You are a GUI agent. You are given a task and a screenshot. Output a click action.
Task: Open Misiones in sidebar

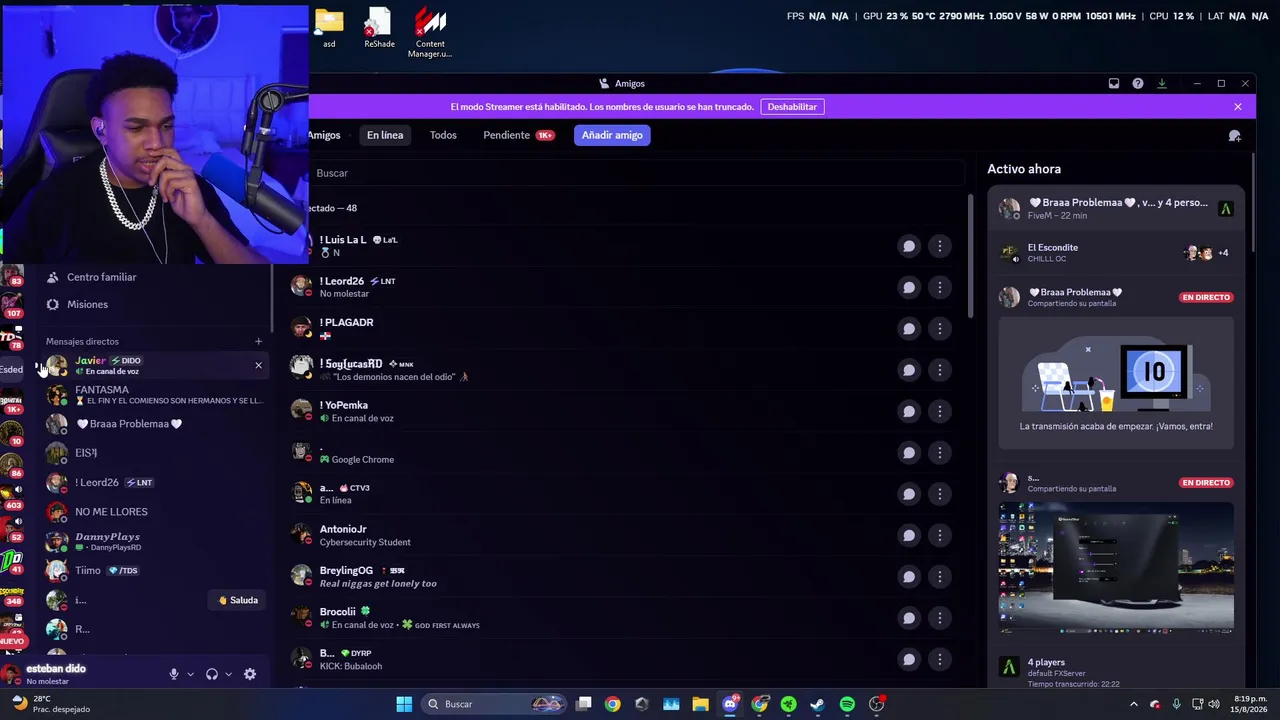[155, 304]
